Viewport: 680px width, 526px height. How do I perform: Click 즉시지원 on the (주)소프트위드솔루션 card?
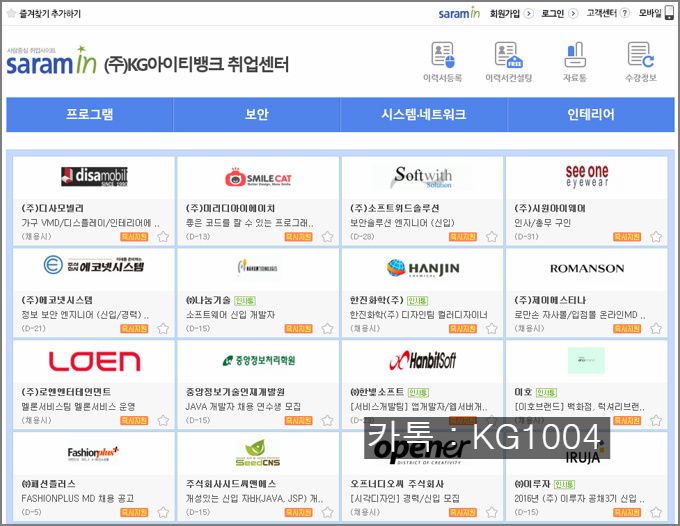(463, 237)
